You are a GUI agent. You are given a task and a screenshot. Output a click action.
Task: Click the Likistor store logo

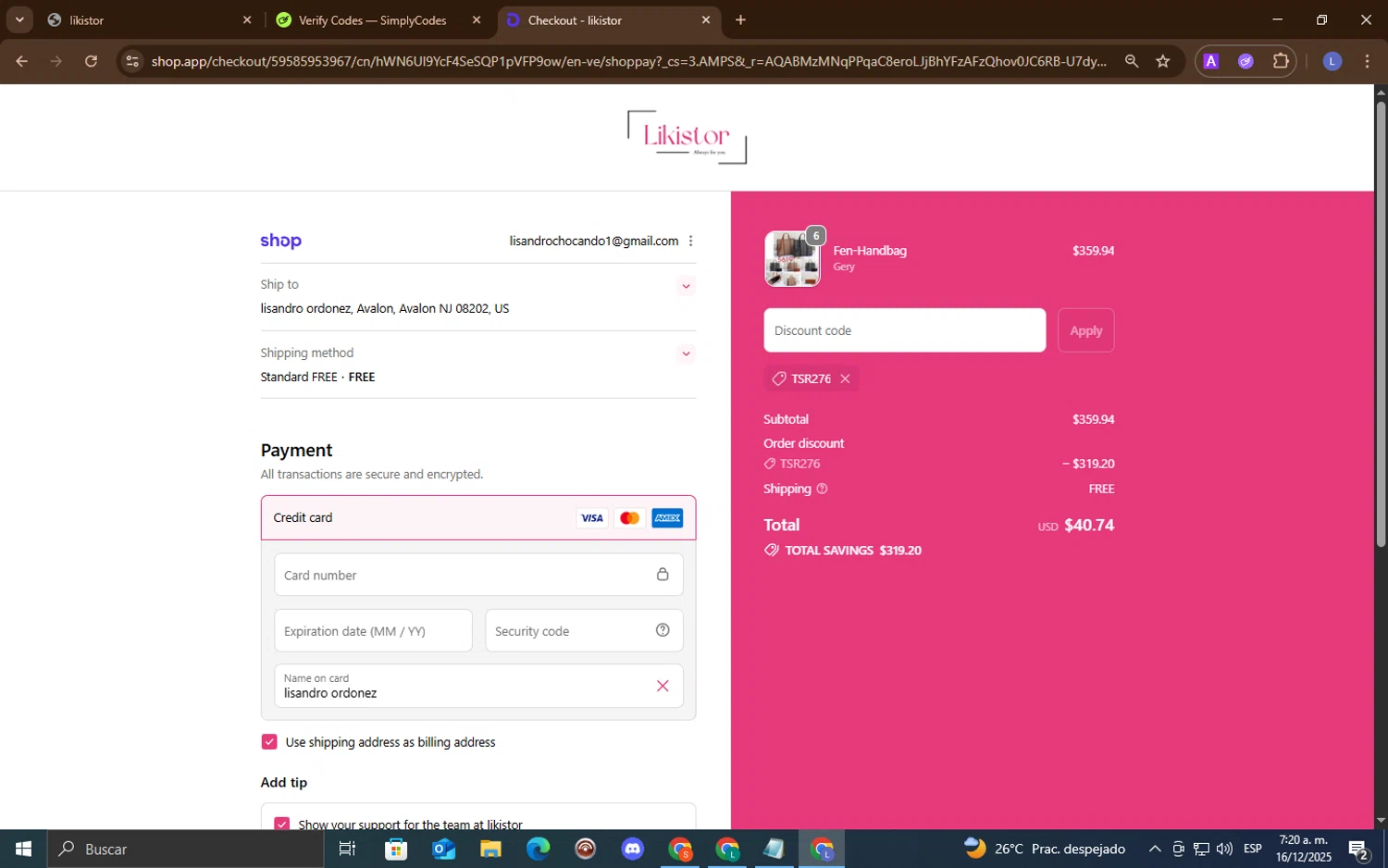687,137
